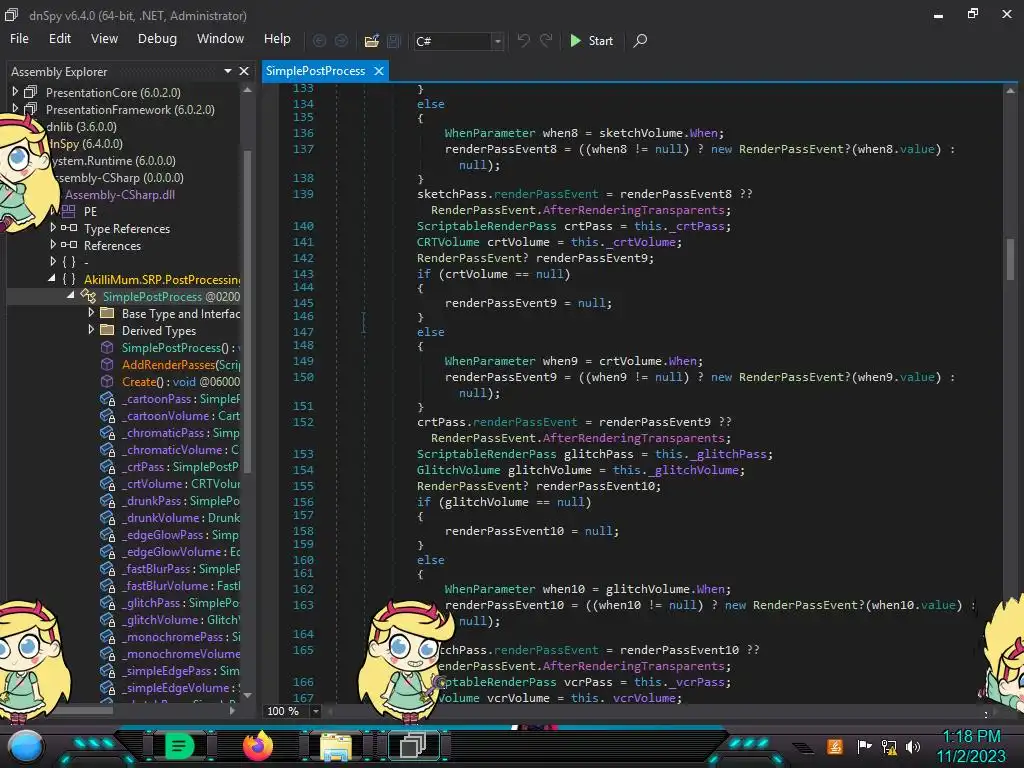Click the Assembly Explorer vertical scrollbar thumb
Image resolution: width=1024 pixels, height=768 pixels.
click(x=248, y=310)
